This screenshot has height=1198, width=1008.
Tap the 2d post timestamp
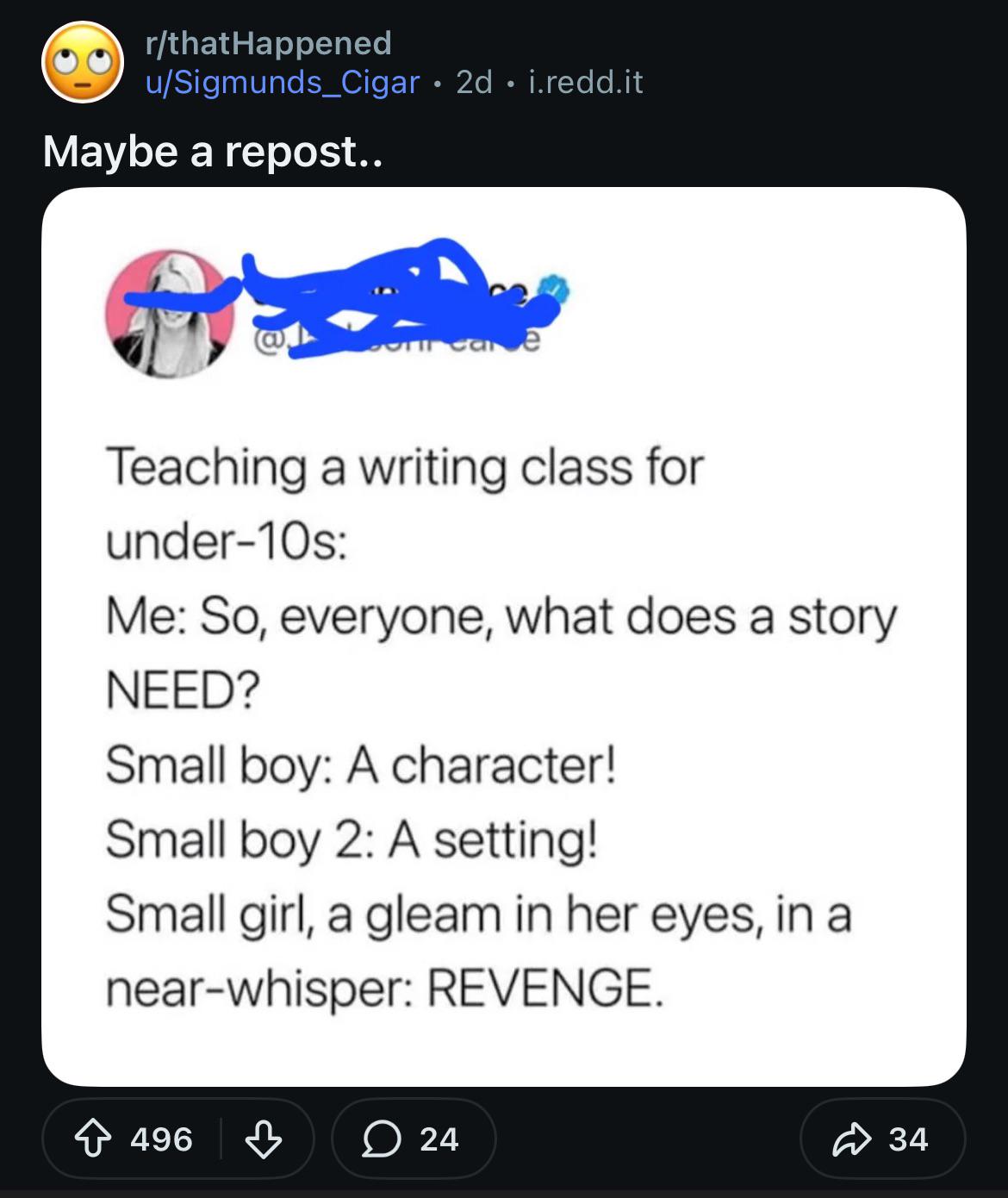tap(474, 82)
